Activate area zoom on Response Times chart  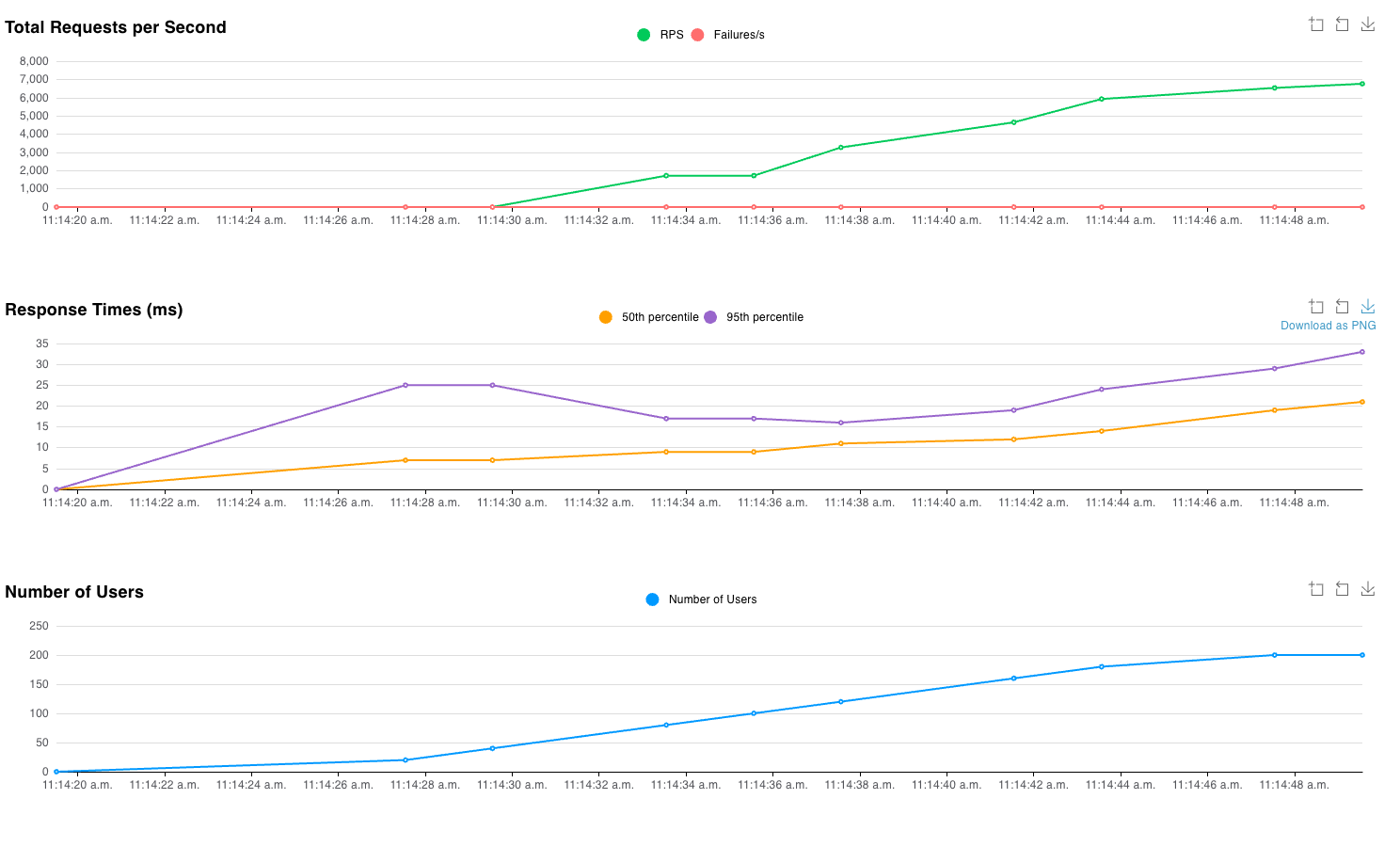(1316, 307)
